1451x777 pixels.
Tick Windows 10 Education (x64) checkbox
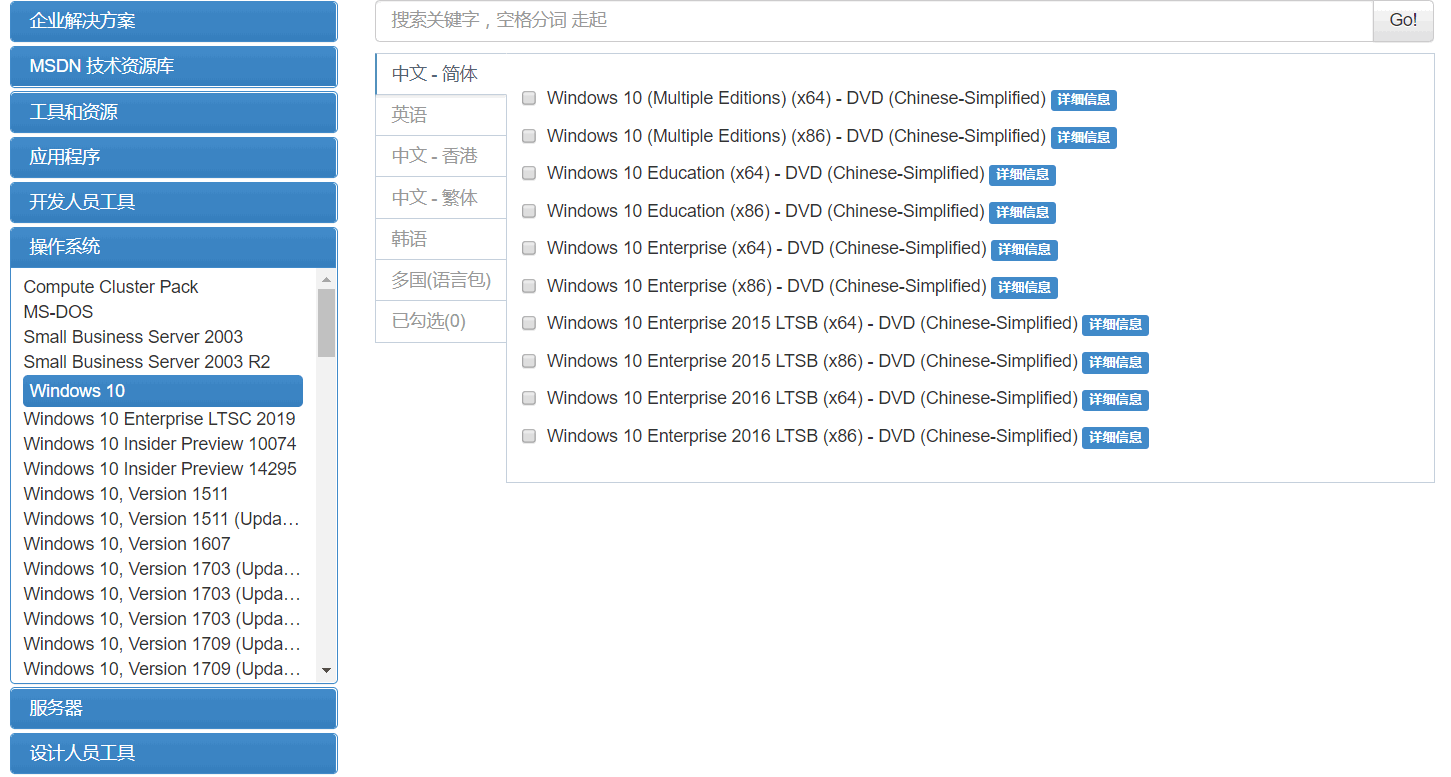point(529,173)
